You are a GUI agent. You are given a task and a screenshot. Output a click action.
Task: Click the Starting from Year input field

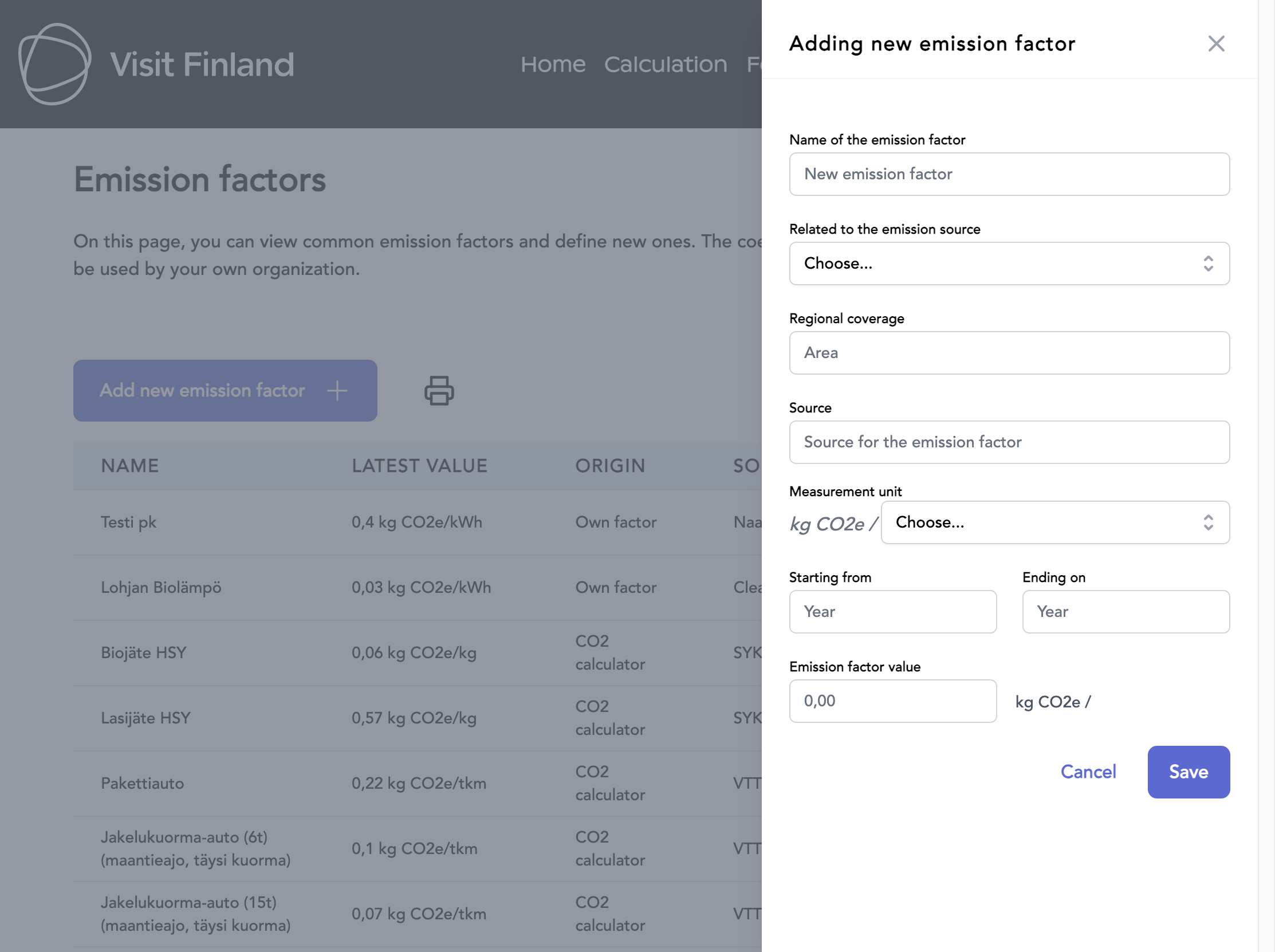tap(893, 611)
